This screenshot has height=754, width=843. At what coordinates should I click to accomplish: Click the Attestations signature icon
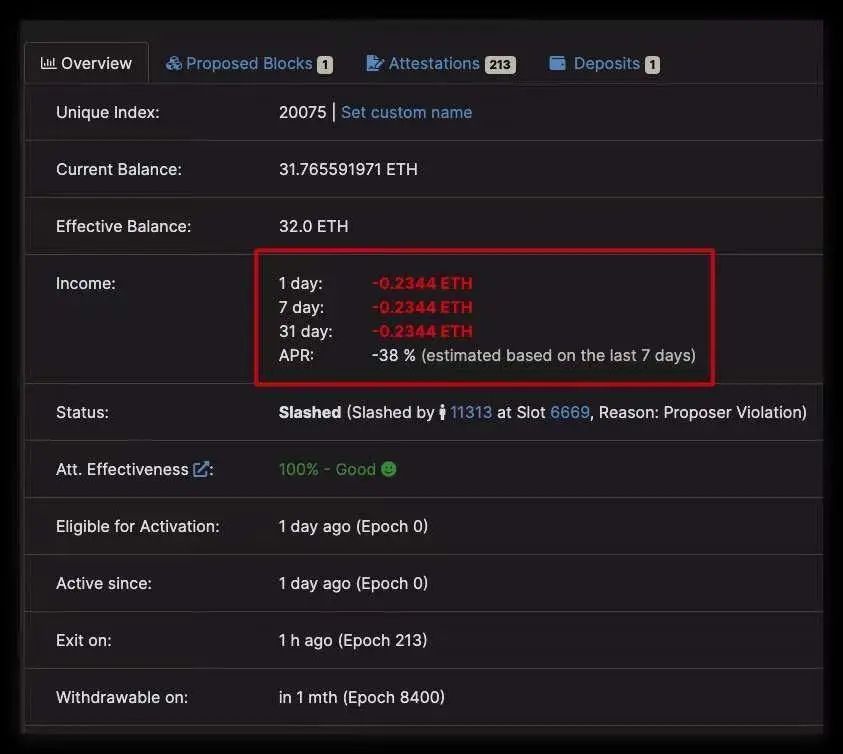[x=375, y=63]
